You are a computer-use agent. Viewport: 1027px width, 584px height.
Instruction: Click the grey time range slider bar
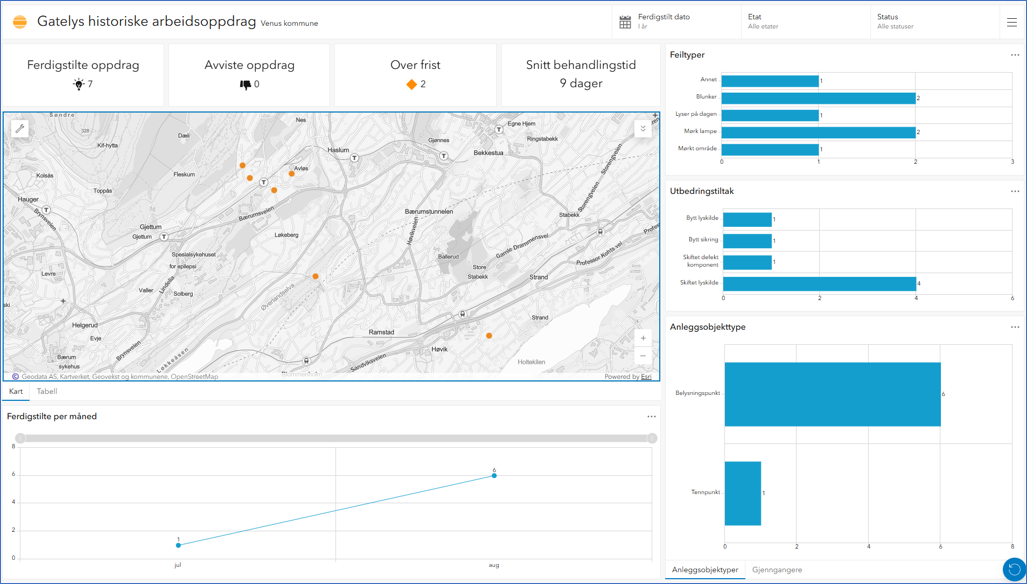coord(336,438)
